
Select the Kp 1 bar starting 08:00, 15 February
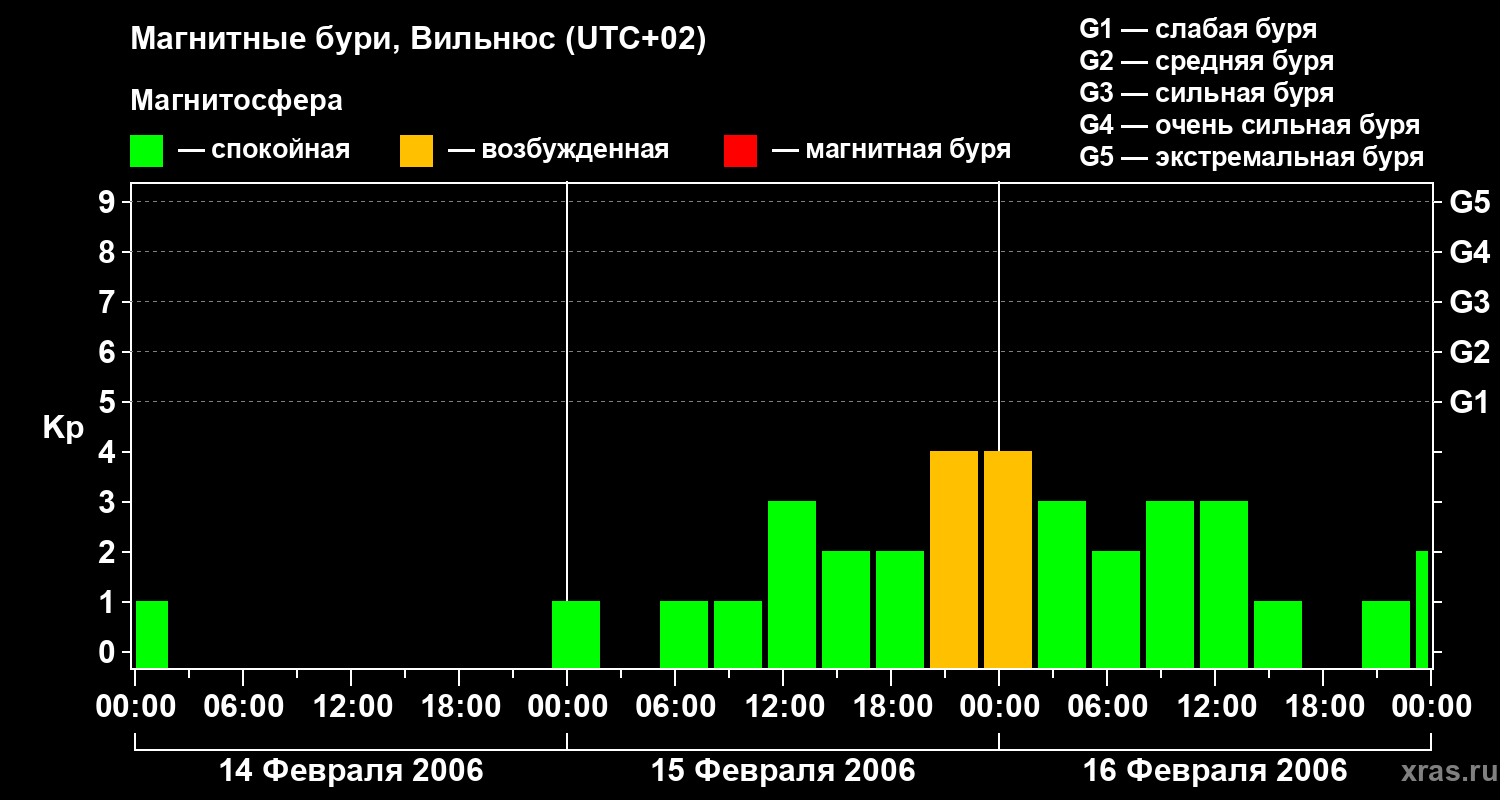pyautogui.click(x=738, y=635)
